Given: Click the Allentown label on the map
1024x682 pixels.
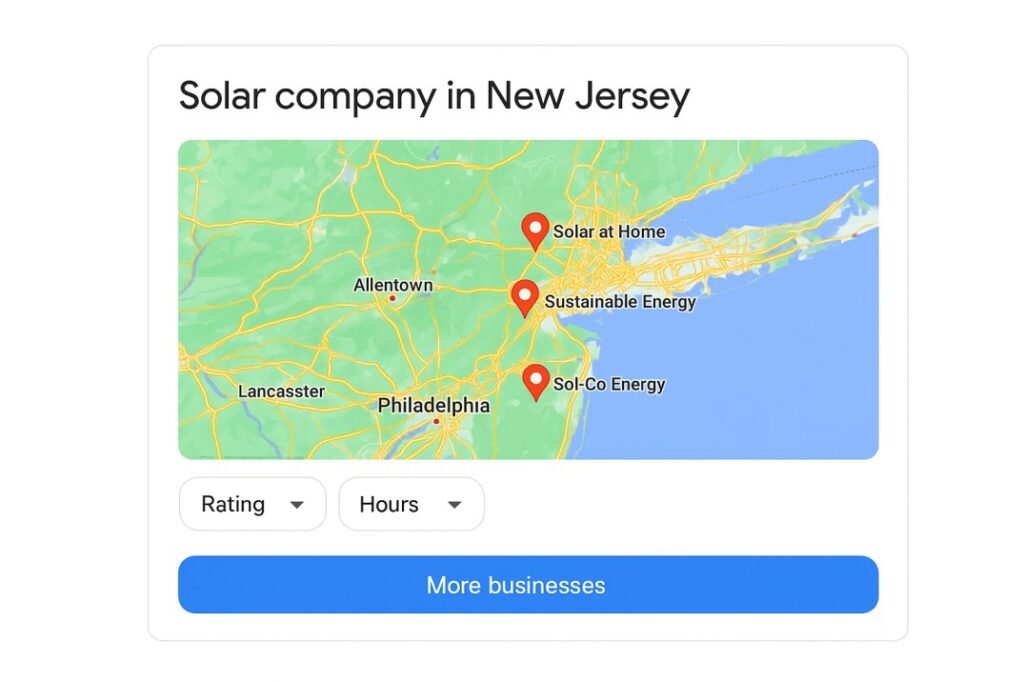Looking at the screenshot, I should click(x=393, y=285).
